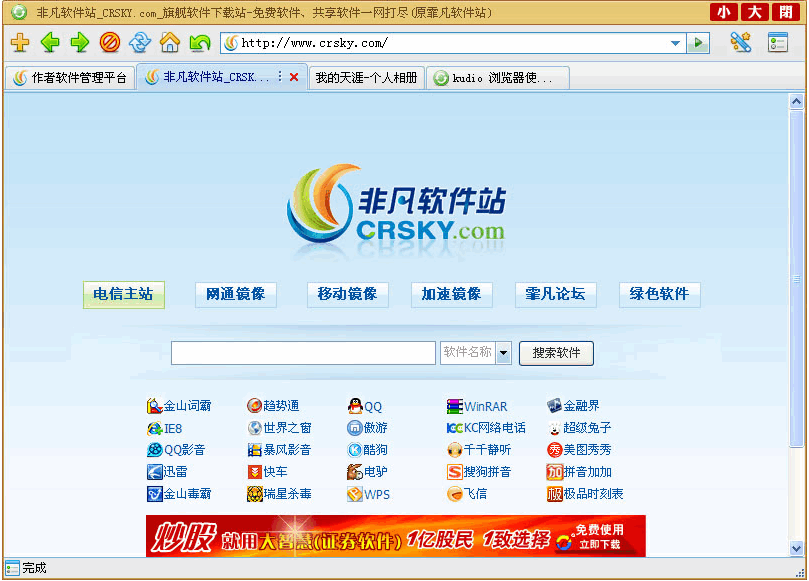Click the vertical scrollbar down arrow
This screenshot has width=809, height=581.
797,548
